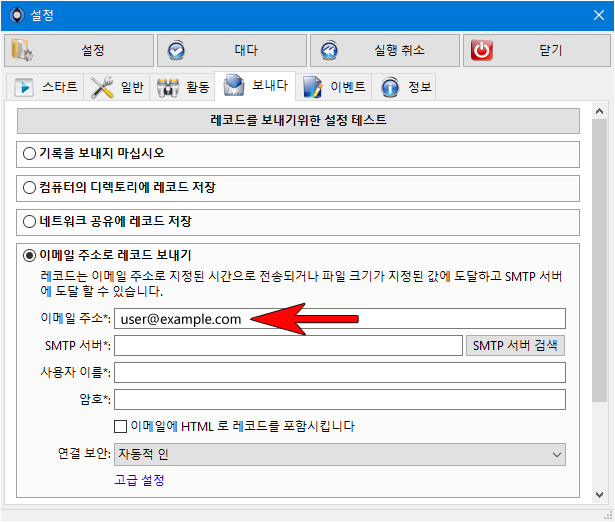Open the 스타트 tab
The width and height of the screenshot is (615, 522).
pyautogui.click(x=45, y=87)
